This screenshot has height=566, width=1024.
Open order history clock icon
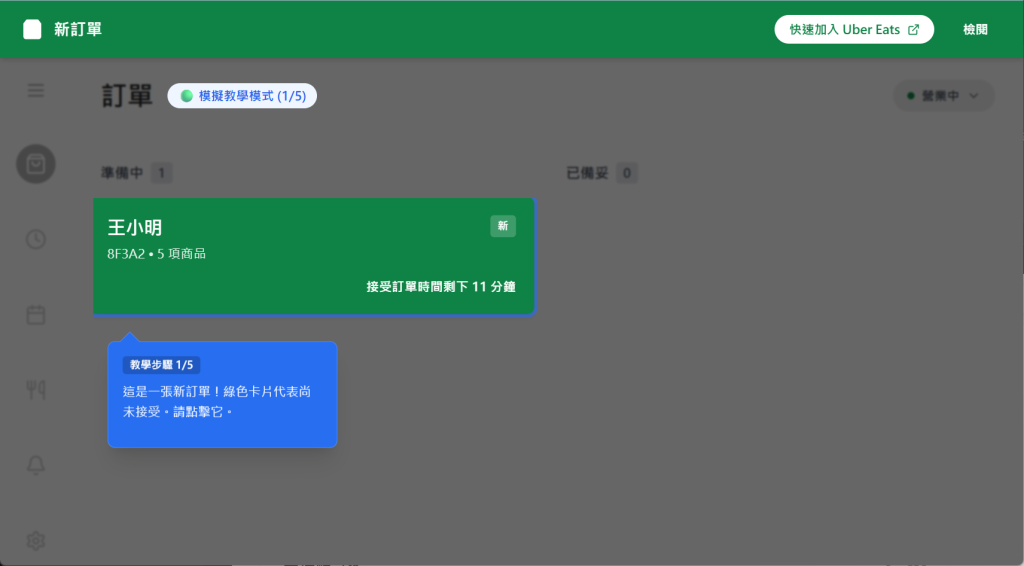(x=36, y=239)
